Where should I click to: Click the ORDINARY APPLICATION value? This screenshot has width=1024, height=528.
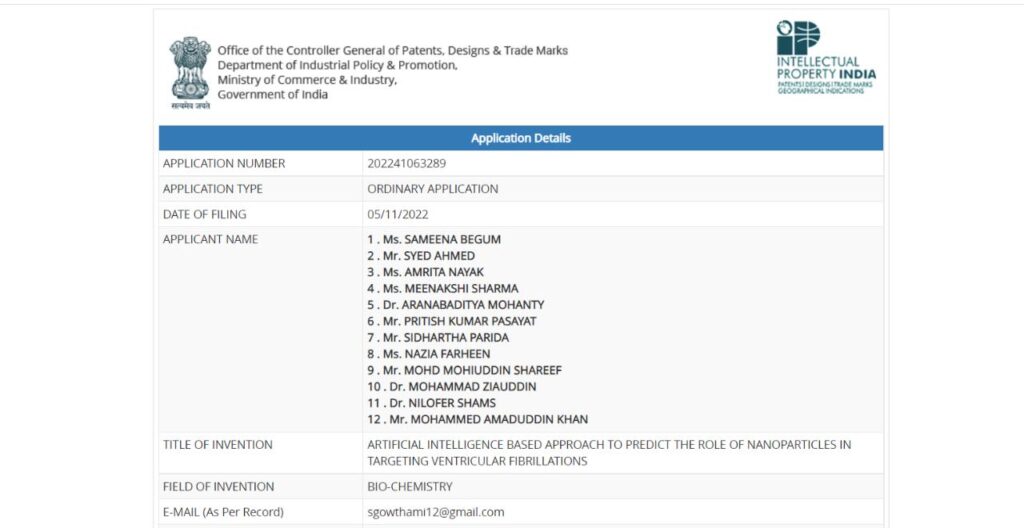[x=432, y=189]
